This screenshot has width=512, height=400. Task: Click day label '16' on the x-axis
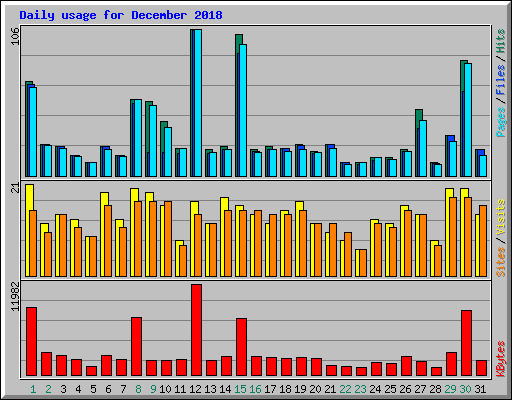tap(255, 389)
